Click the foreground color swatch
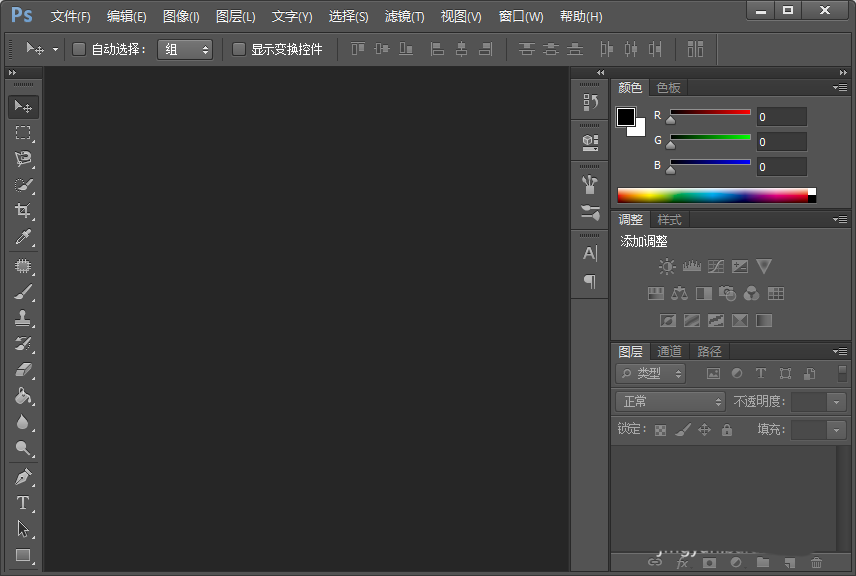This screenshot has width=856, height=576. [x=626, y=117]
